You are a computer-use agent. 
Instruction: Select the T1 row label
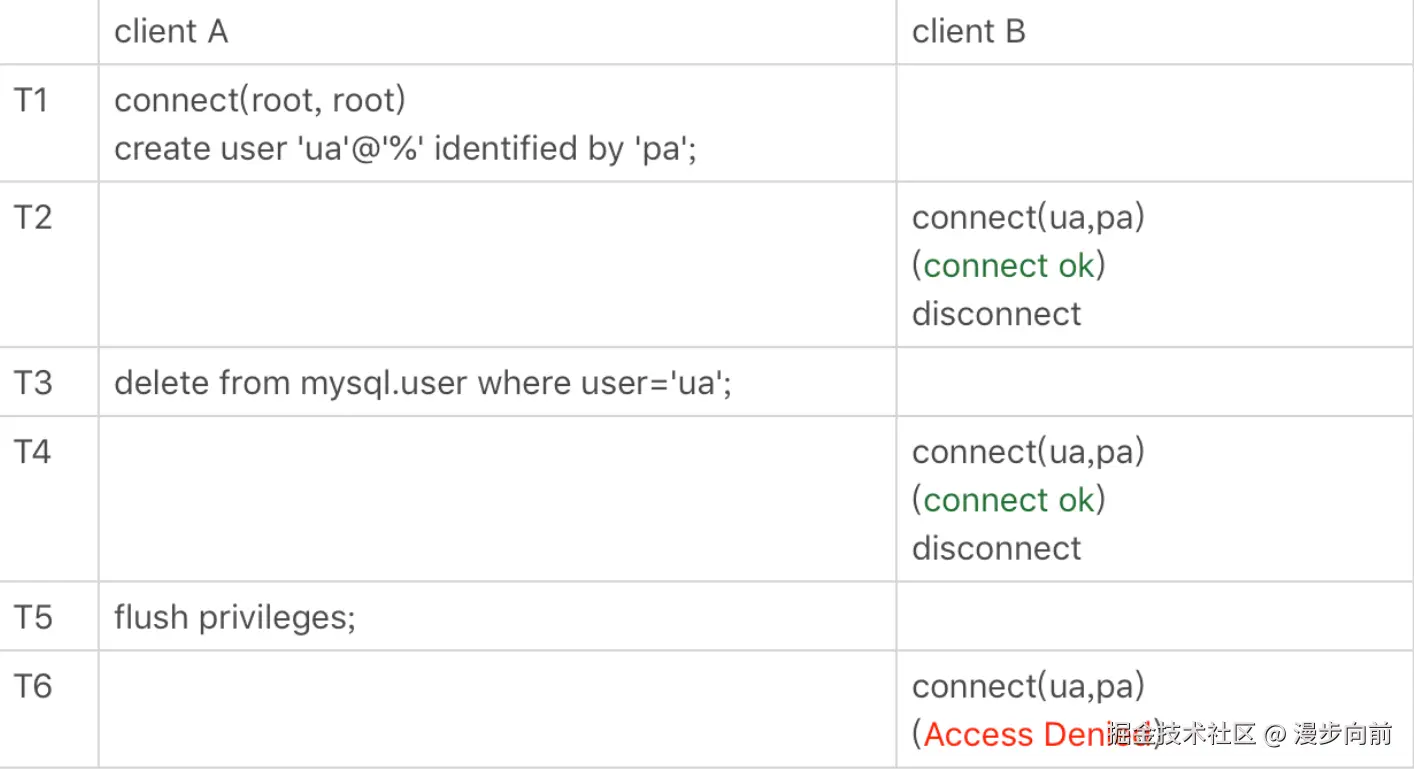tap(31, 100)
